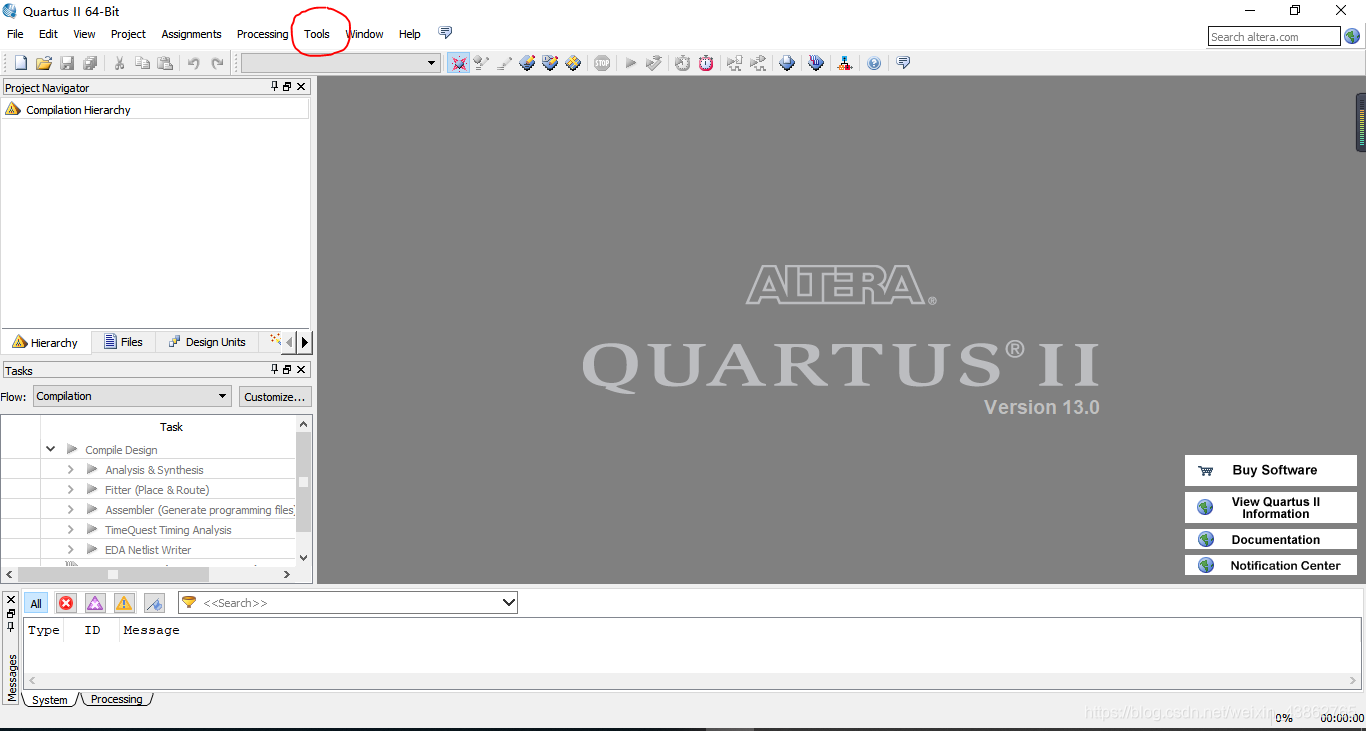Click the globe icon beside search box

click(x=1352, y=36)
